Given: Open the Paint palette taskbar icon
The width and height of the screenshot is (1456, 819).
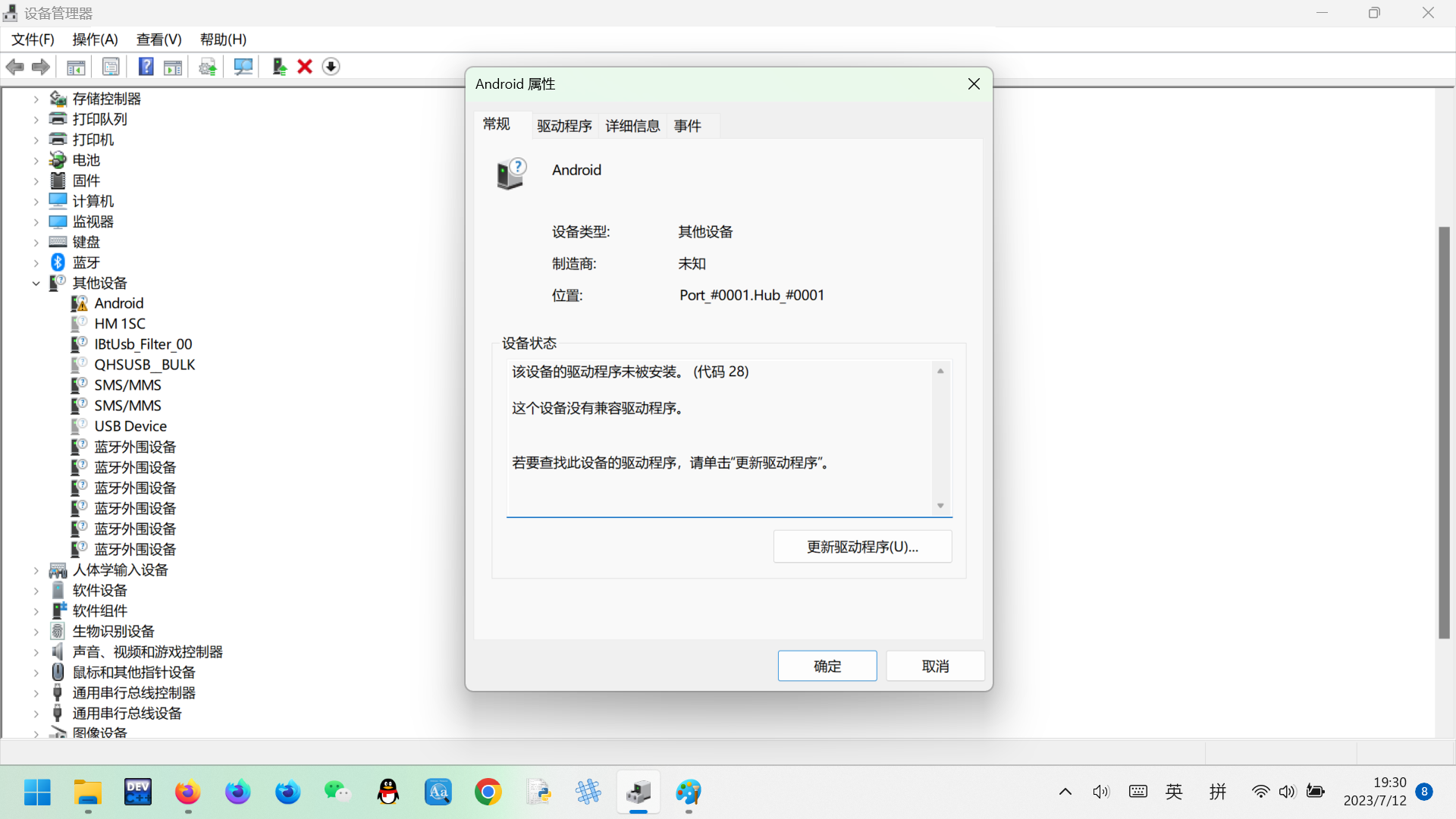Looking at the screenshot, I should [x=689, y=792].
